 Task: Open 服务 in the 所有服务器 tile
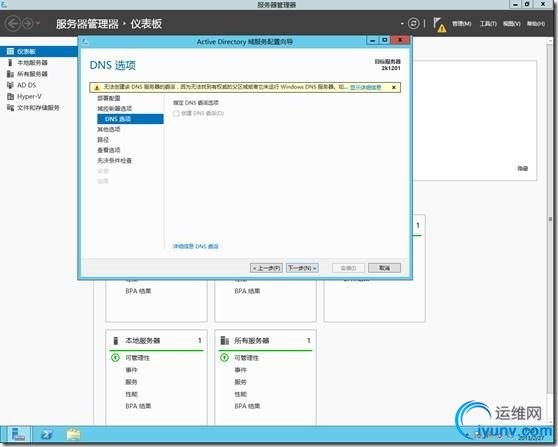tap(240, 382)
